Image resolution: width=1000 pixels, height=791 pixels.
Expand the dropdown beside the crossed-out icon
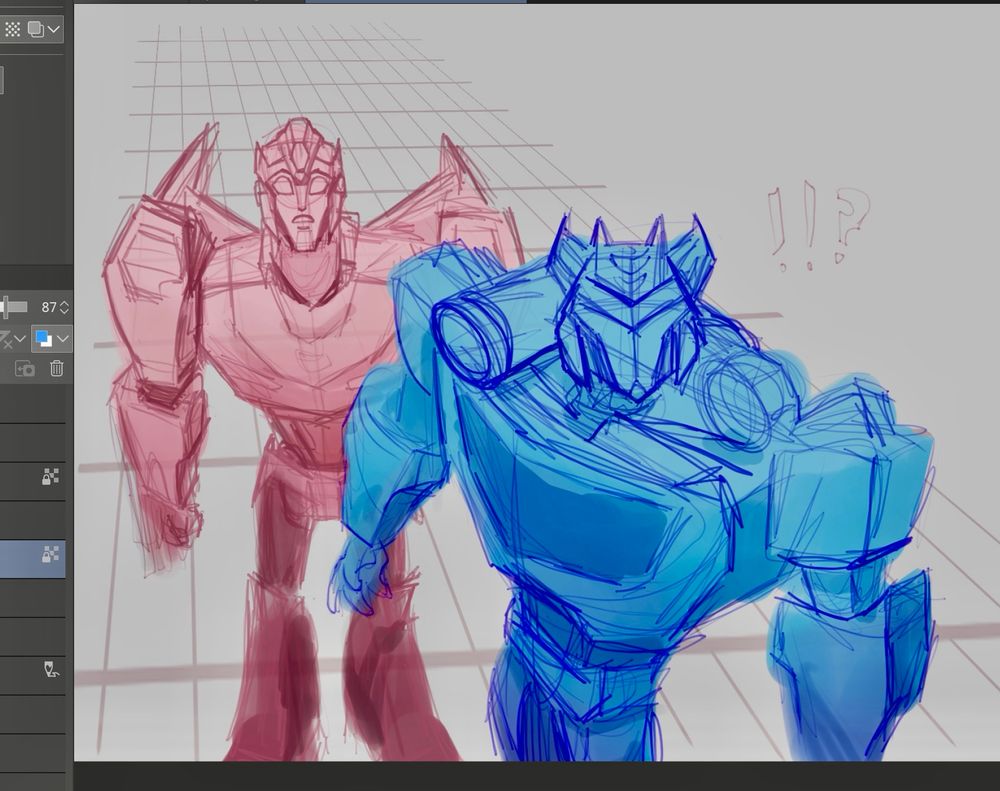coord(20,339)
